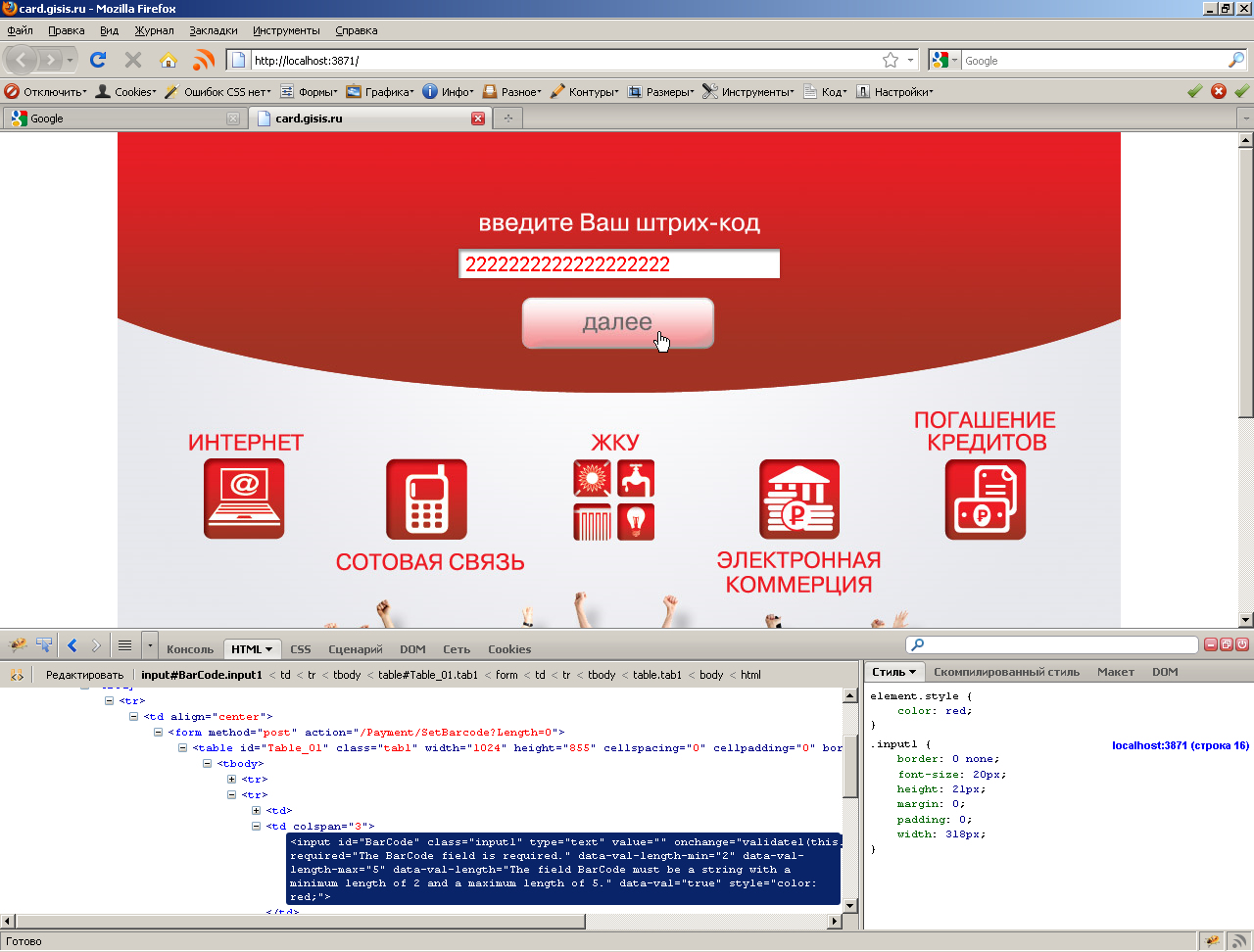This screenshot has height=952, width=1254.
Task: Click the RSS icon in the status bar
Action: click(x=1239, y=941)
